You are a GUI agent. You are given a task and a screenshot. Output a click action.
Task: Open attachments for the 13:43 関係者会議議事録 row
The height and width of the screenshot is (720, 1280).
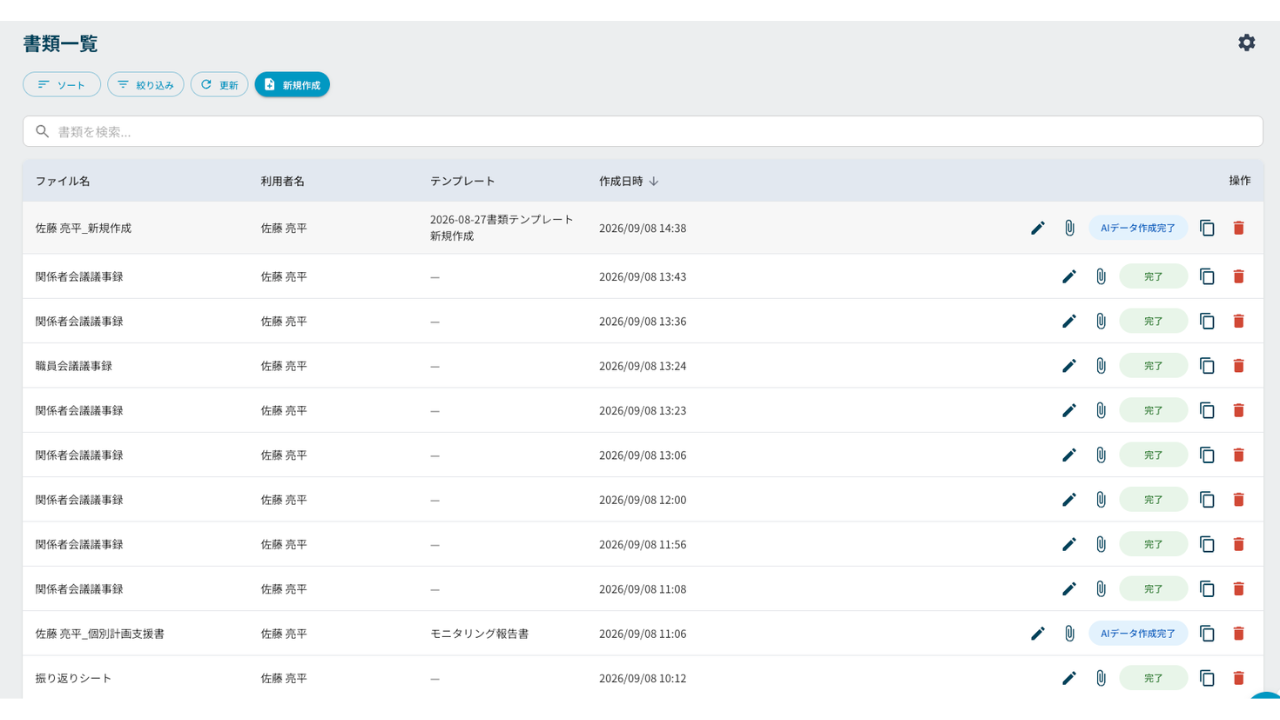pyautogui.click(x=1101, y=276)
